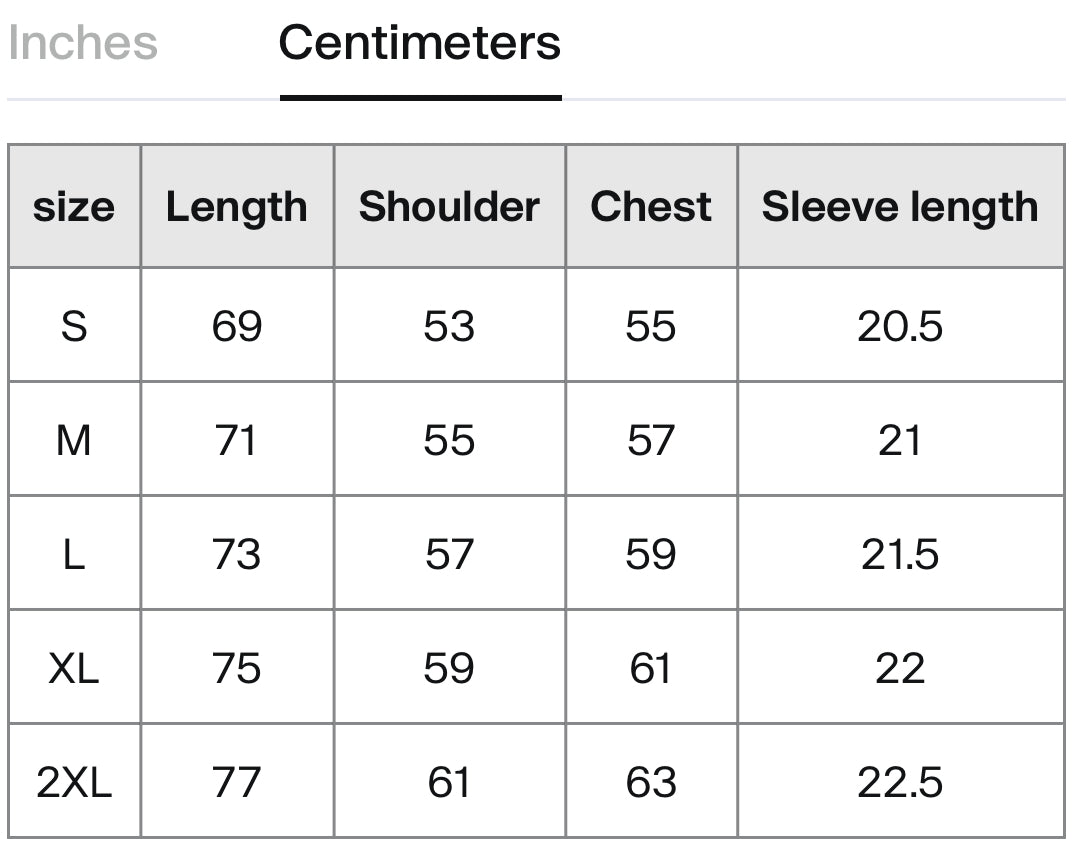
Task: Click the Shoulder column header
Action: click(x=449, y=207)
